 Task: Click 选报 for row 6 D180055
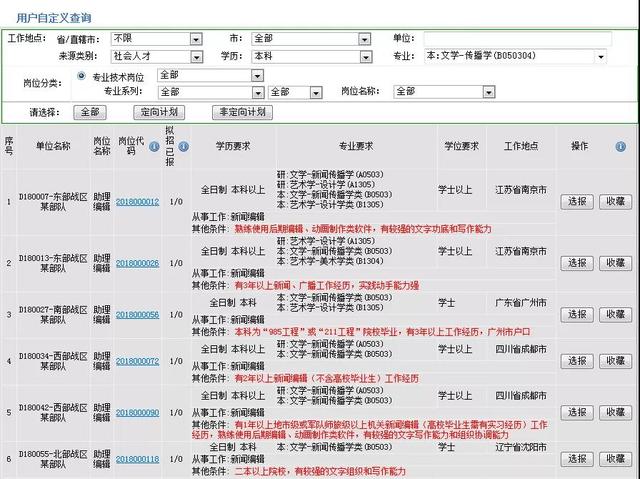pyautogui.click(x=577, y=459)
